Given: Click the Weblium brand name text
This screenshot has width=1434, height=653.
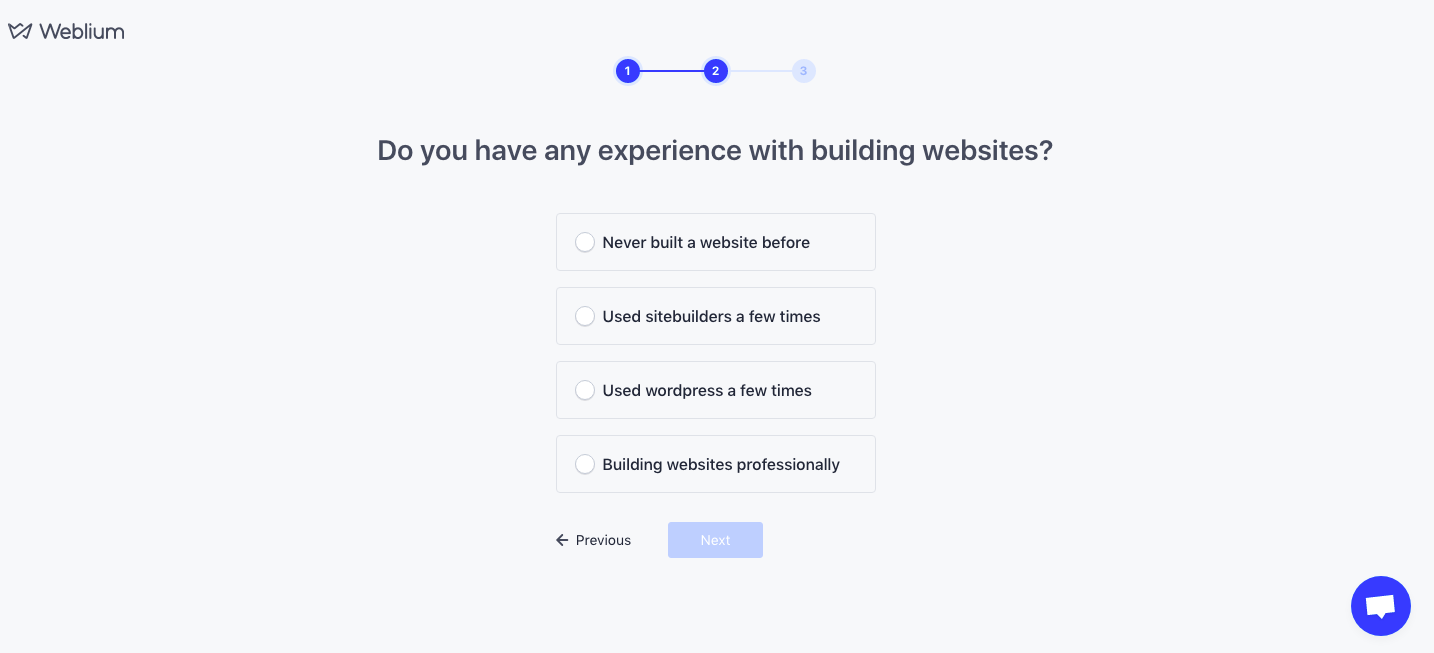Looking at the screenshot, I should [82, 31].
